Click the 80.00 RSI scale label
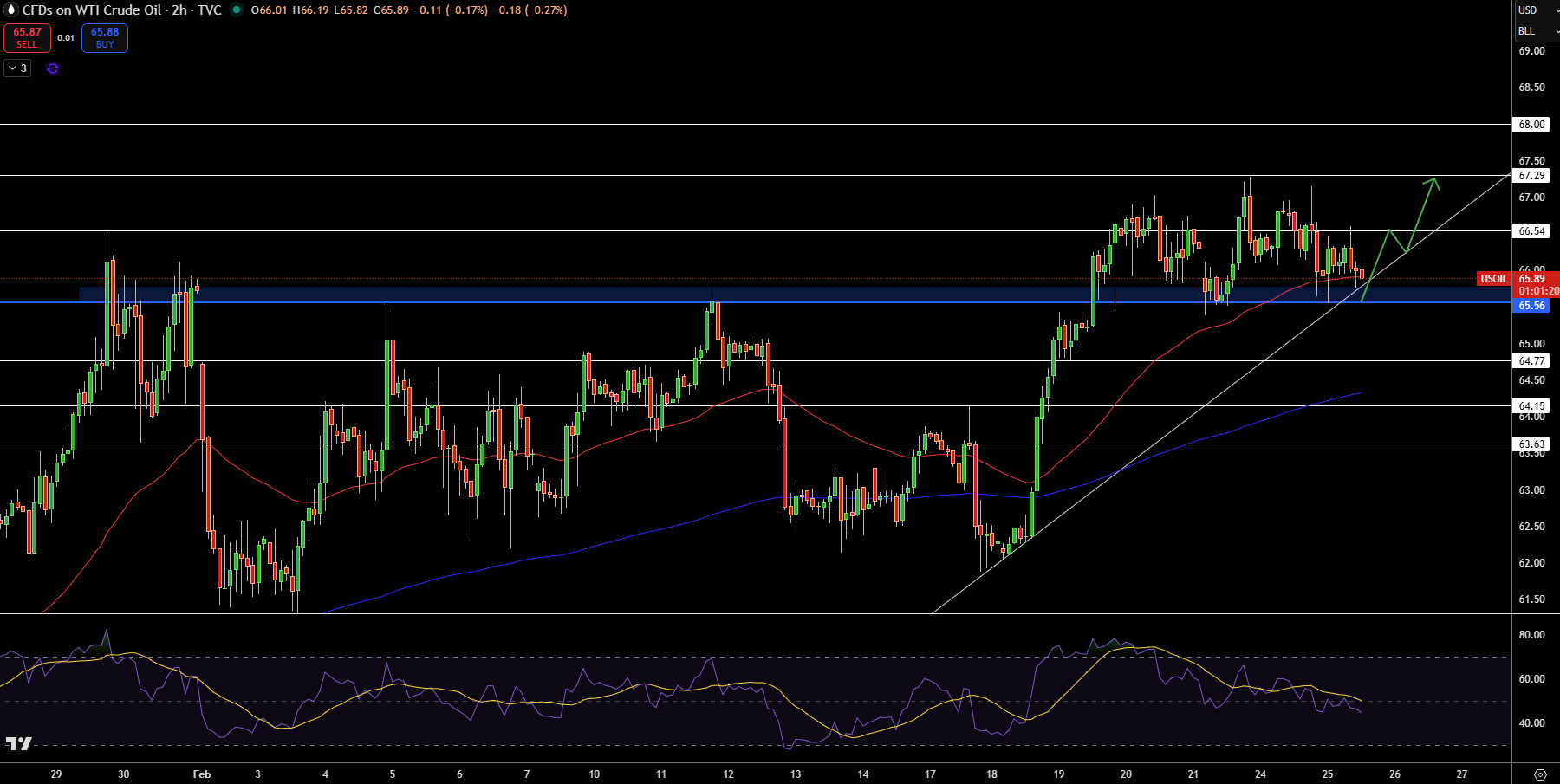 1531,635
